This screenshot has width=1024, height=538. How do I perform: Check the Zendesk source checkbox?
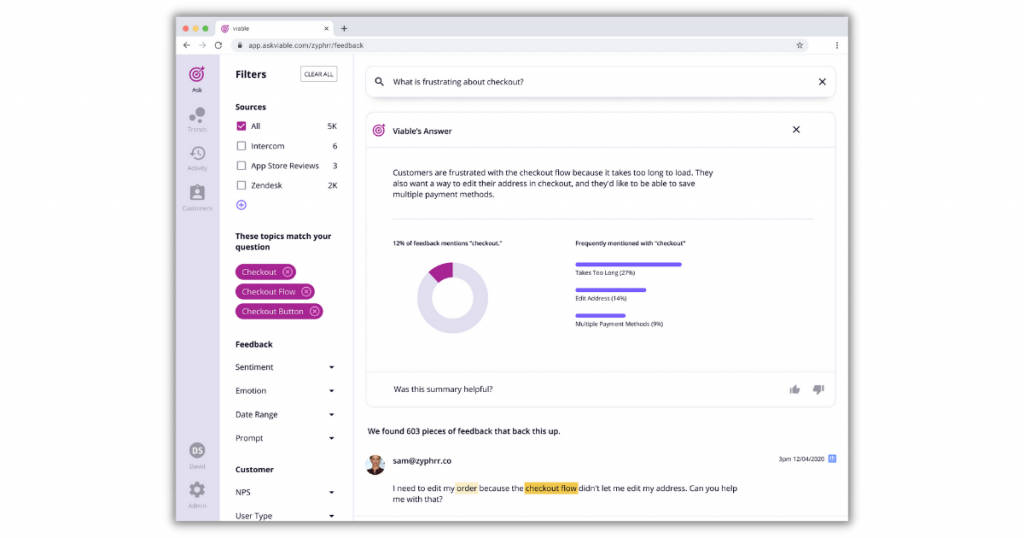tap(241, 185)
